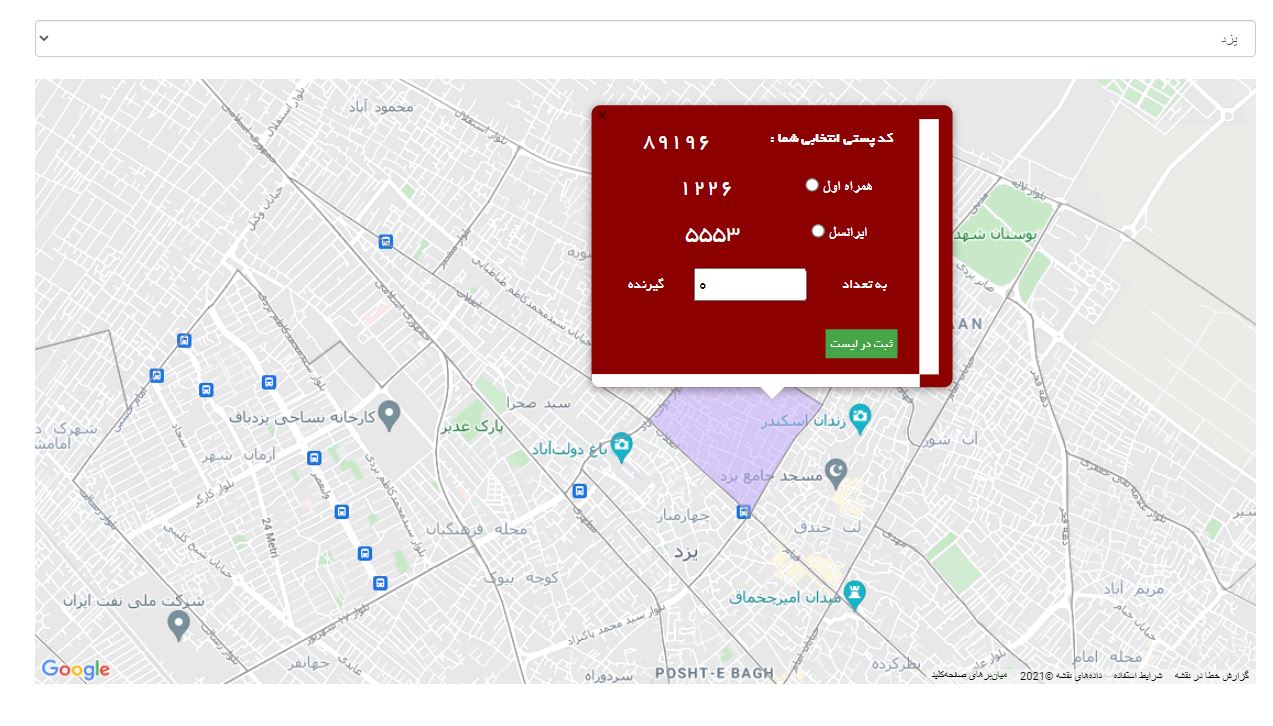Click the گیرنده label in popup

[x=646, y=284]
